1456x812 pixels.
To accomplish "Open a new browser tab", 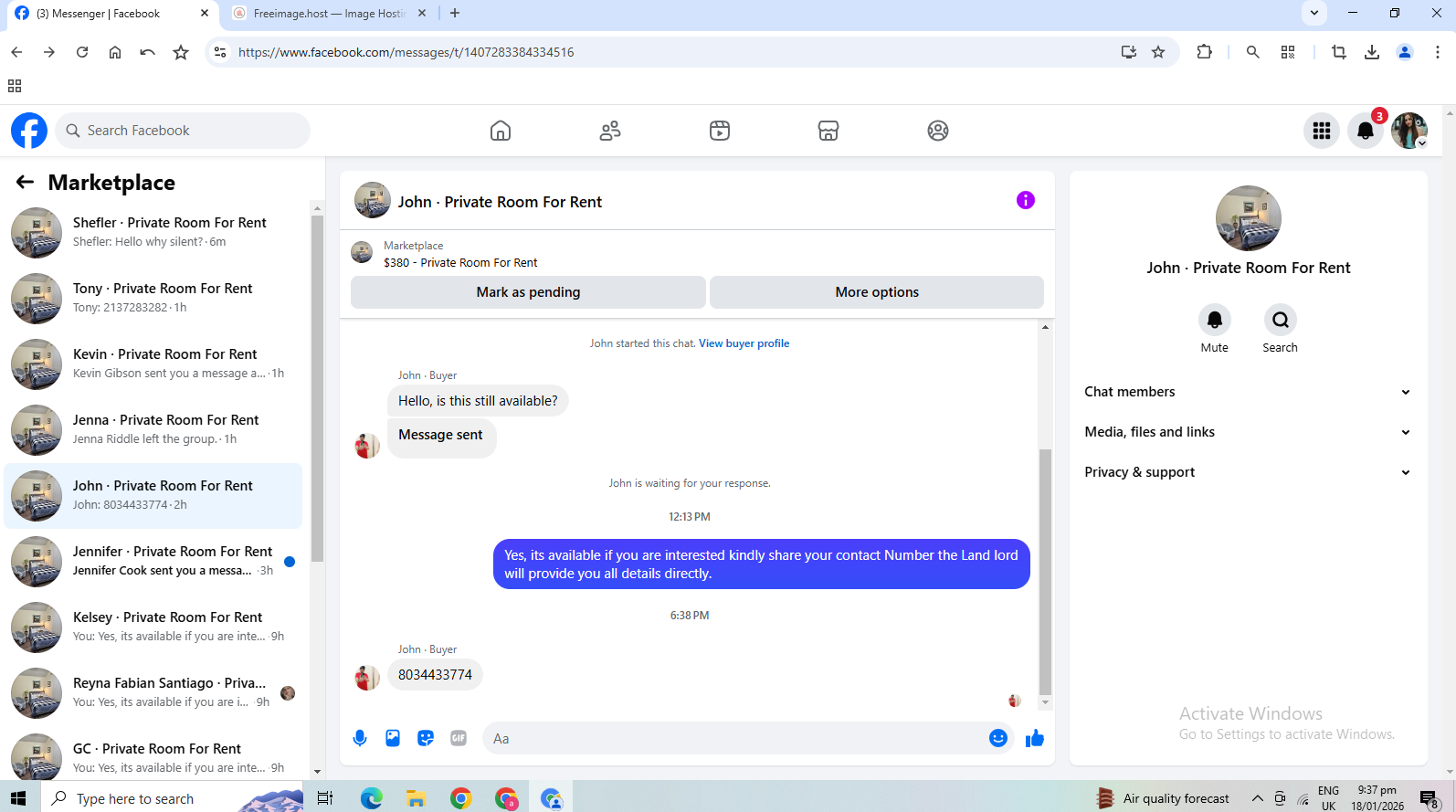I will pos(455,13).
